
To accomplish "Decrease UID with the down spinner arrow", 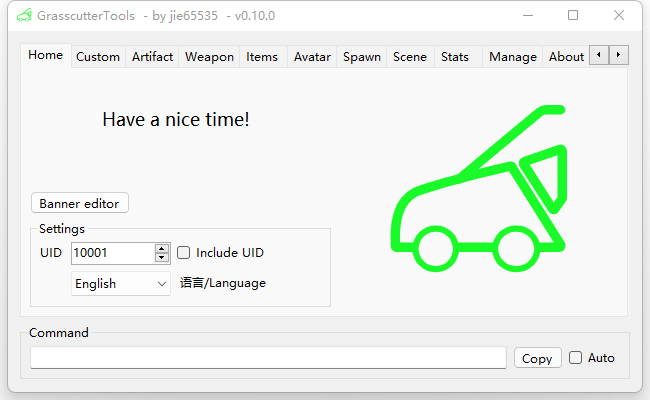I will [x=162, y=258].
